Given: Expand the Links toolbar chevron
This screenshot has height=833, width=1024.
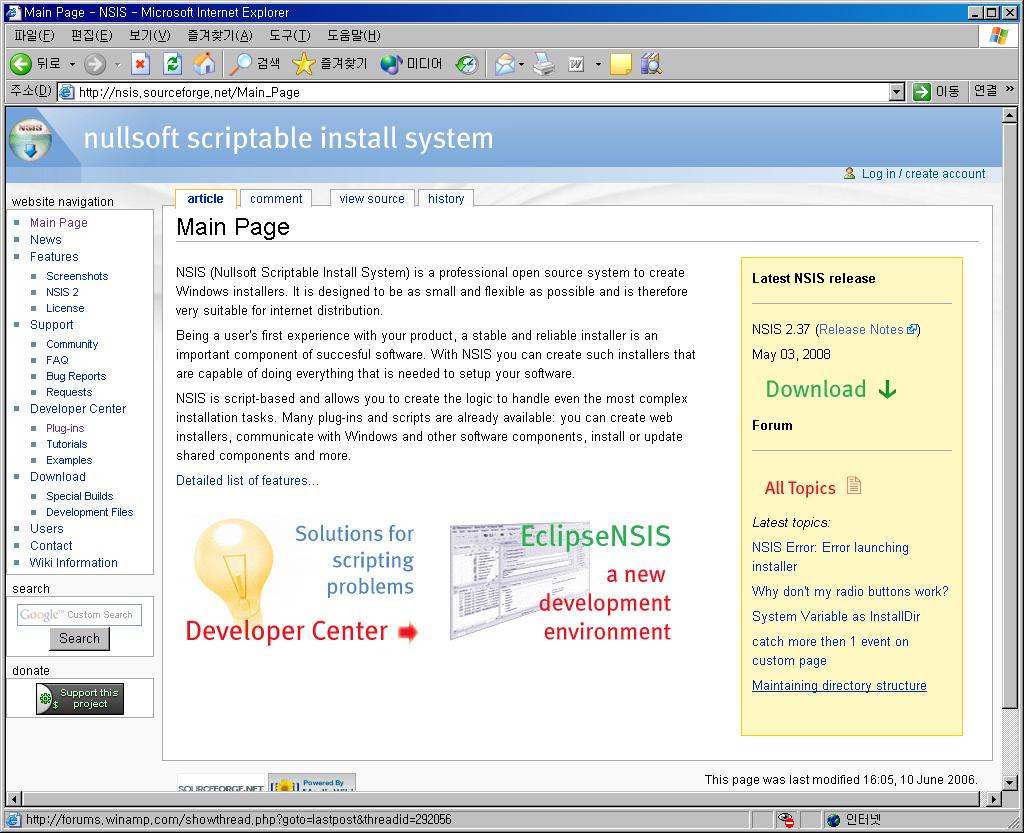Looking at the screenshot, I should tap(1010, 89).
